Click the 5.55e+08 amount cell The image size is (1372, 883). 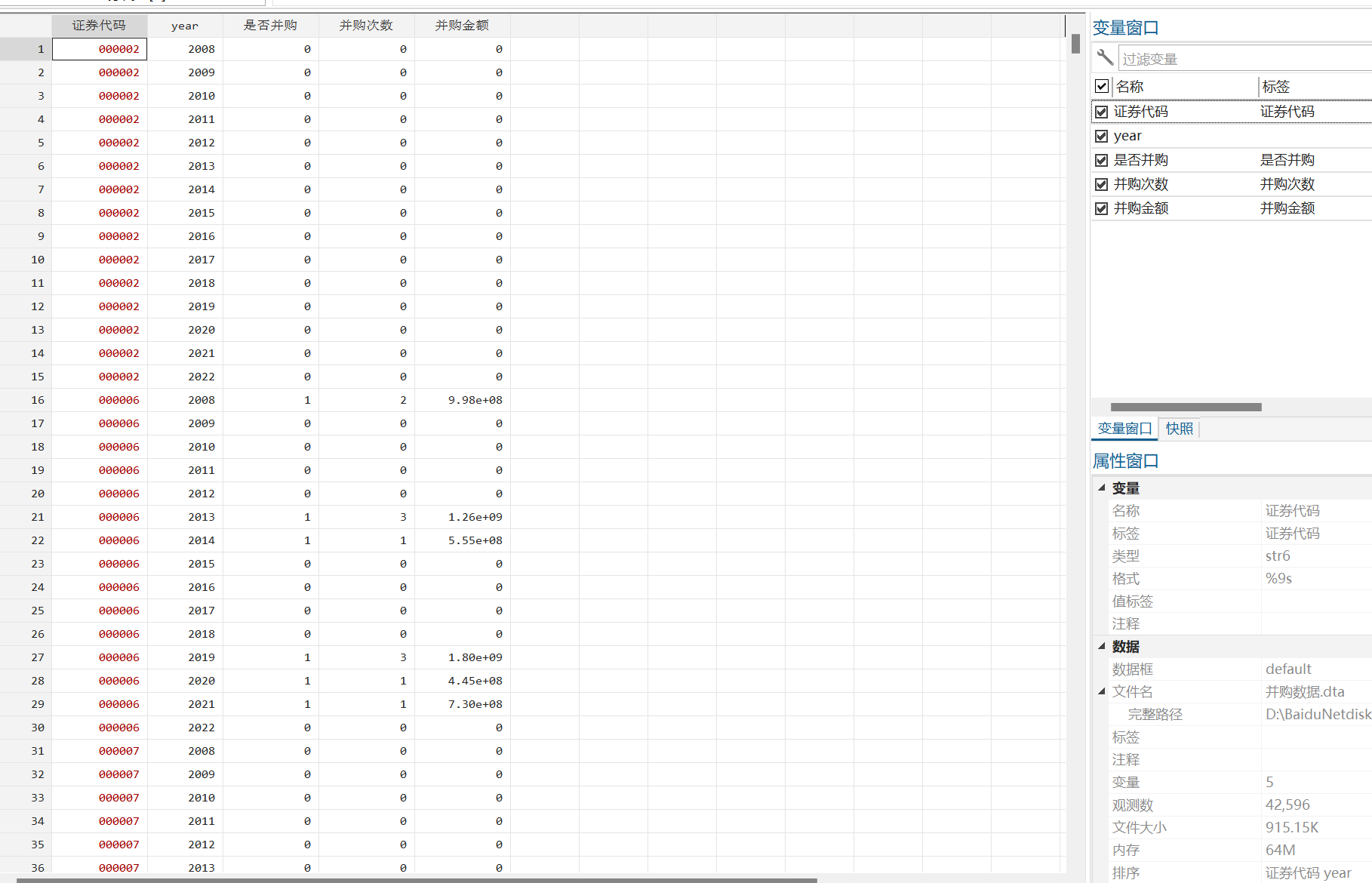point(463,540)
